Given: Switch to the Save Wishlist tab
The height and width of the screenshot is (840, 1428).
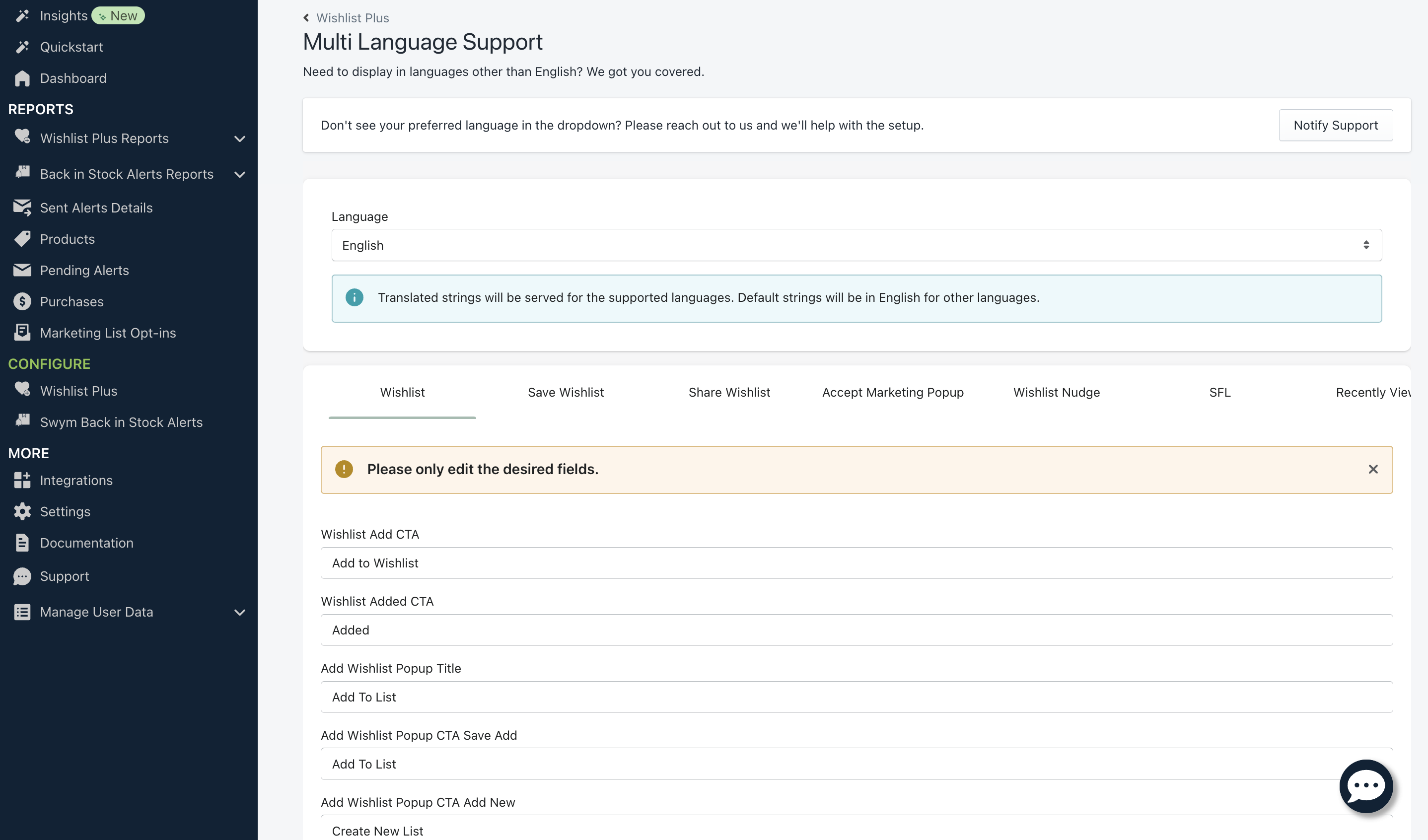Looking at the screenshot, I should [x=566, y=392].
